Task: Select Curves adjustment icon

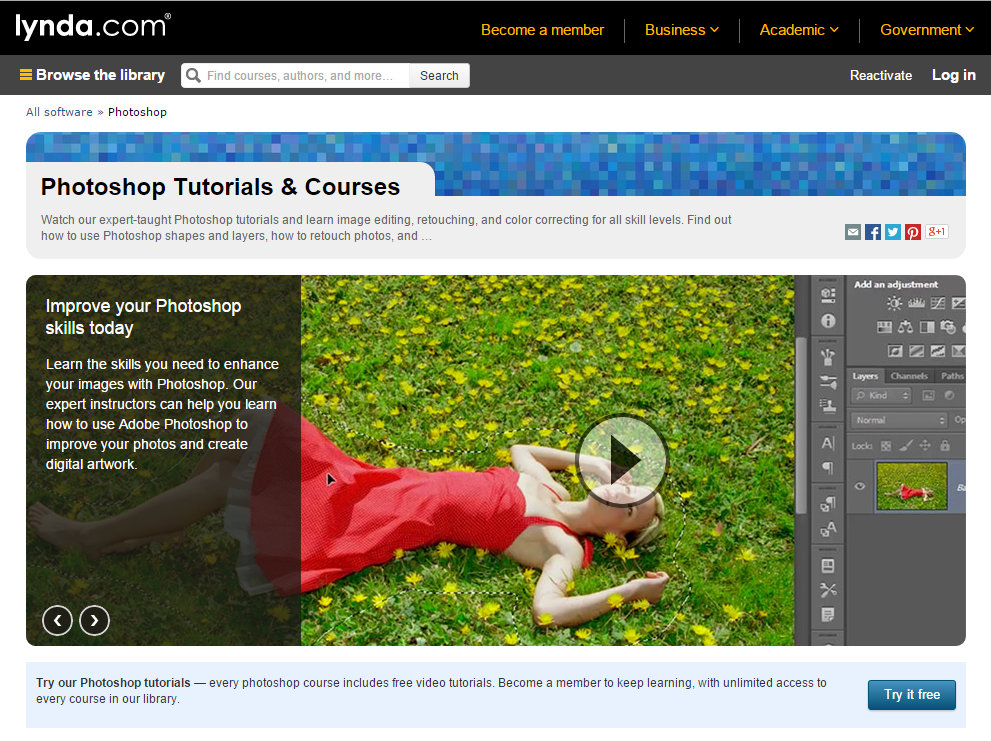Action: (938, 304)
